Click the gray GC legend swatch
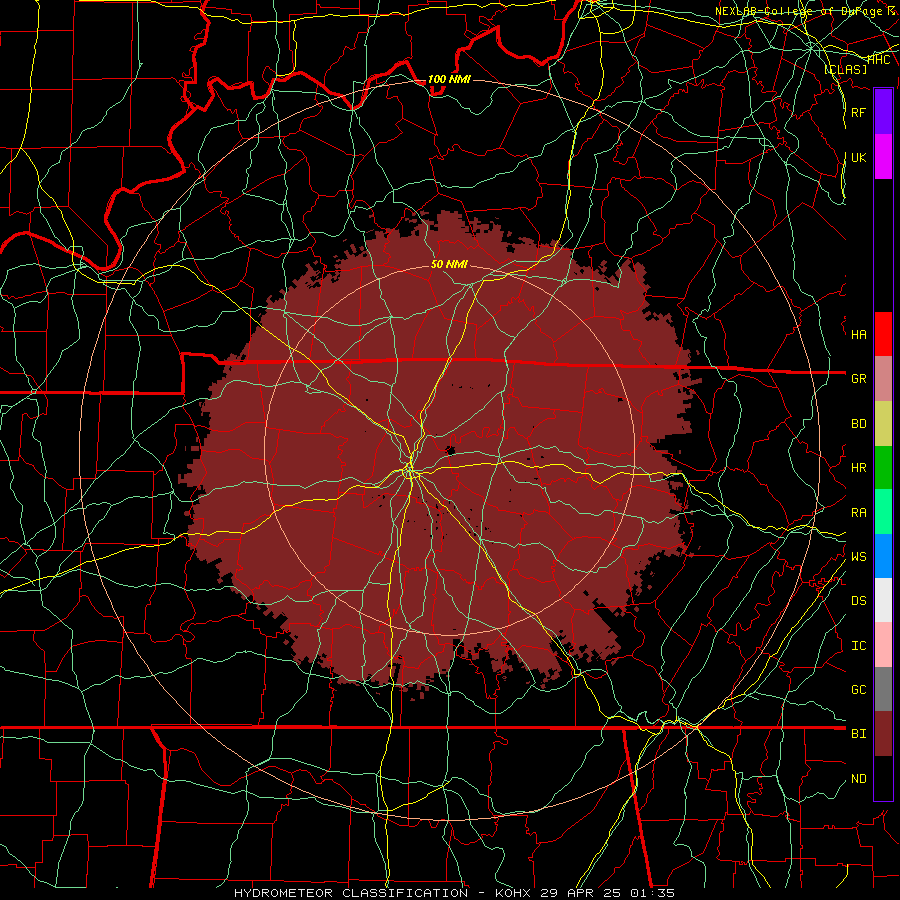 (x=883, y=689)
